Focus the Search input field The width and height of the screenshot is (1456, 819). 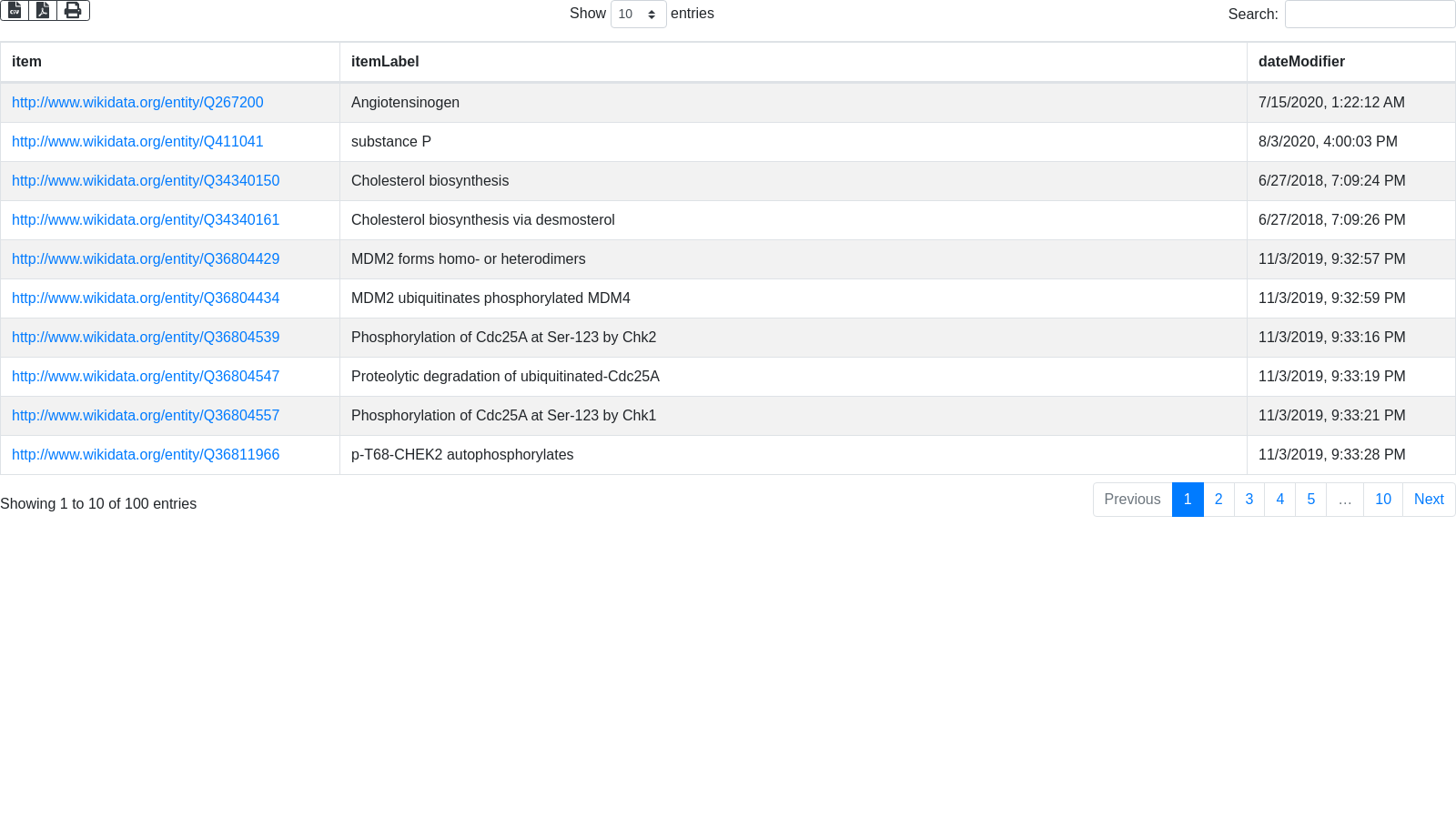1370,14
